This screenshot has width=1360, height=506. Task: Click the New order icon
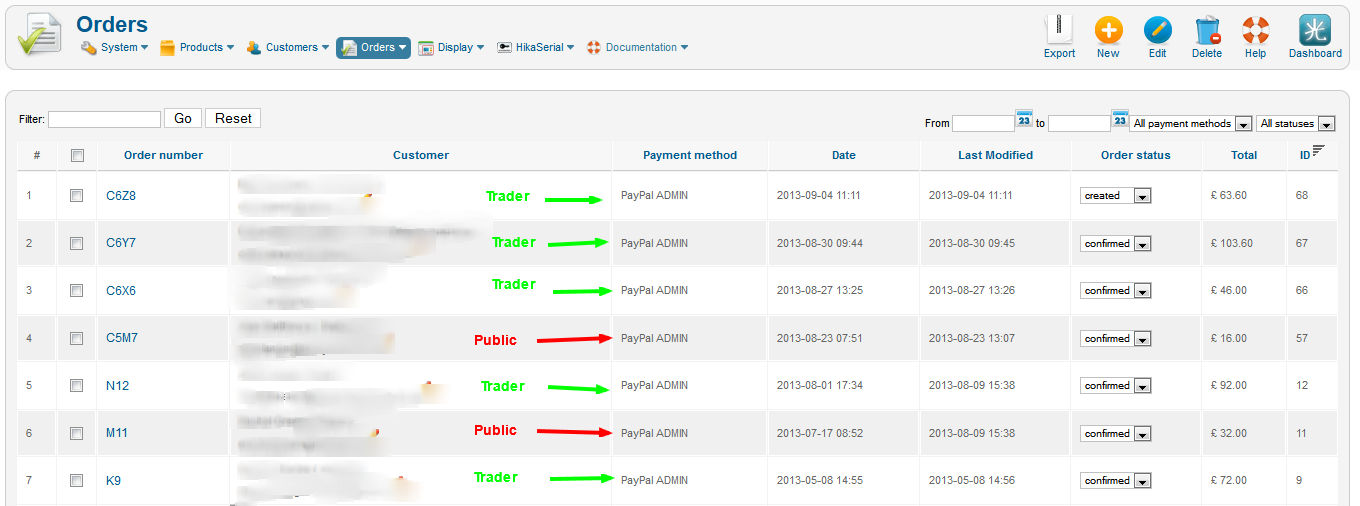tap(1108, 30)
